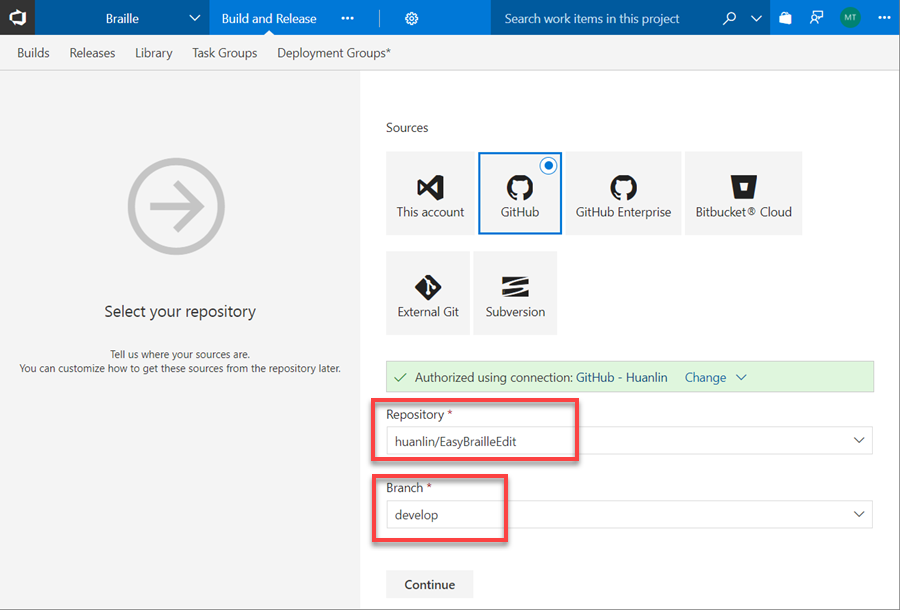The width and height of the screenshot is (900, 610).
Task: Click the Select your repository heading
Action: tap(180, 311)
